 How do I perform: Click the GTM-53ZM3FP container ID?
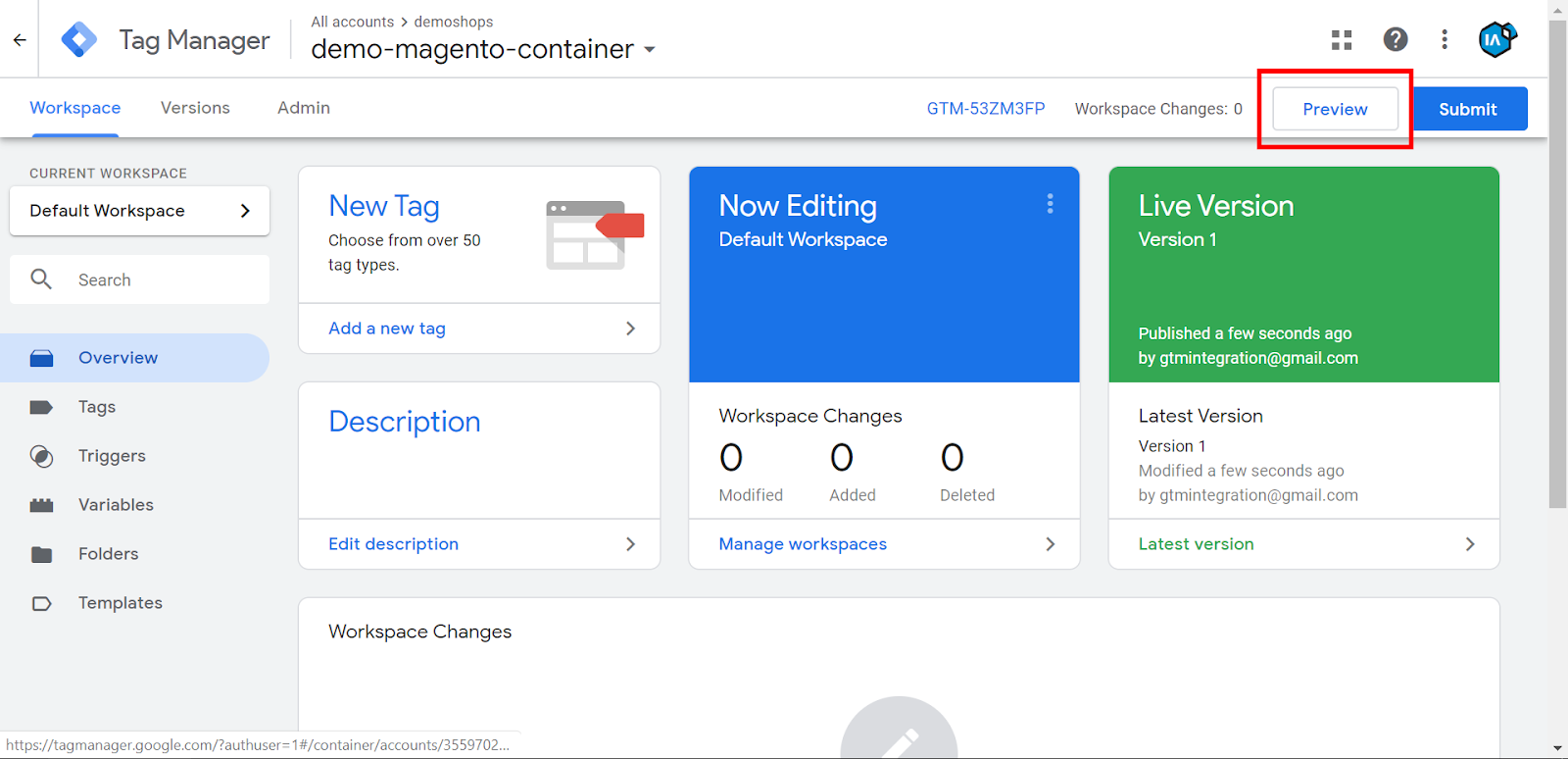985,109
